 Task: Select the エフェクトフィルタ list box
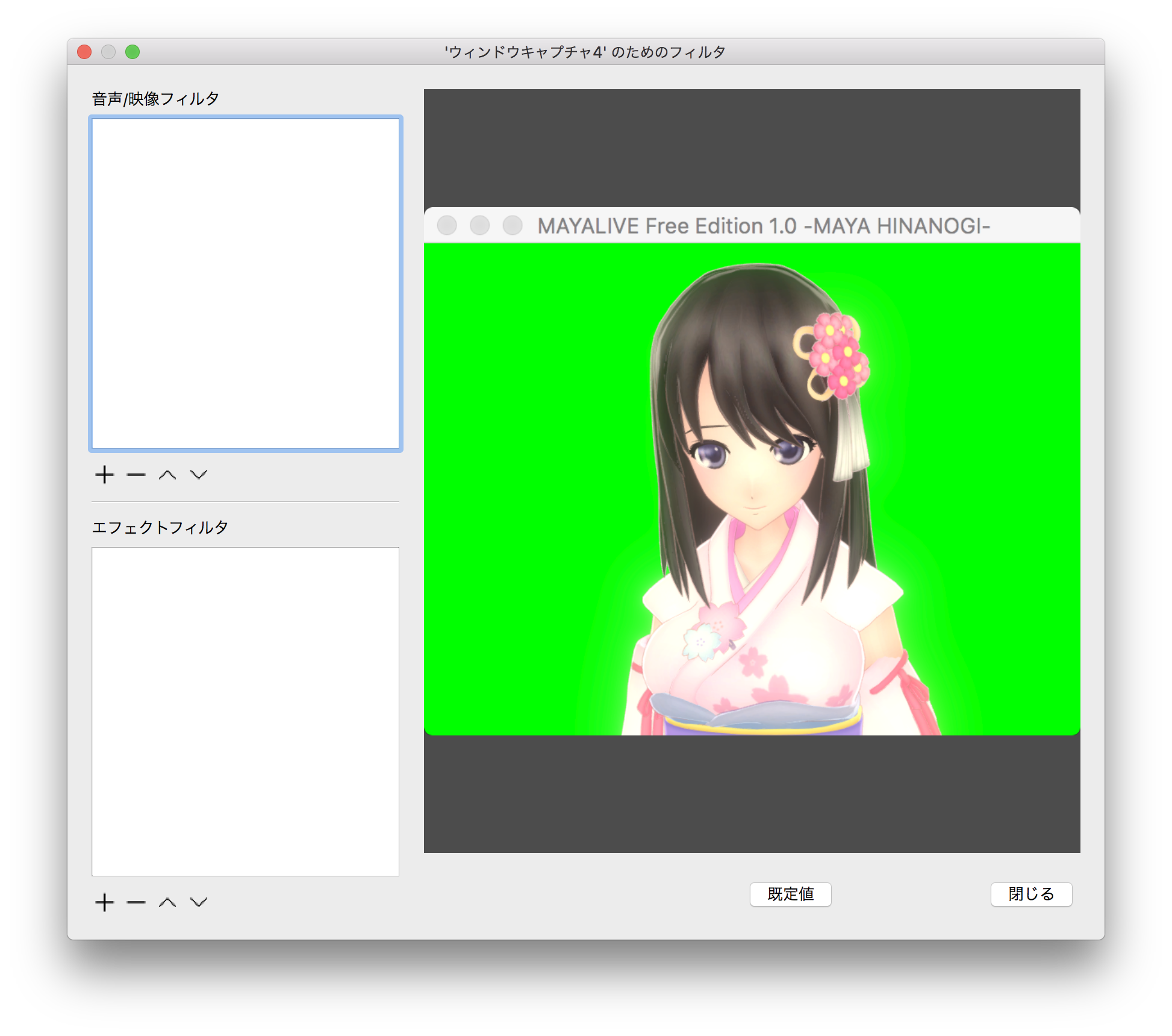[246, 711]
